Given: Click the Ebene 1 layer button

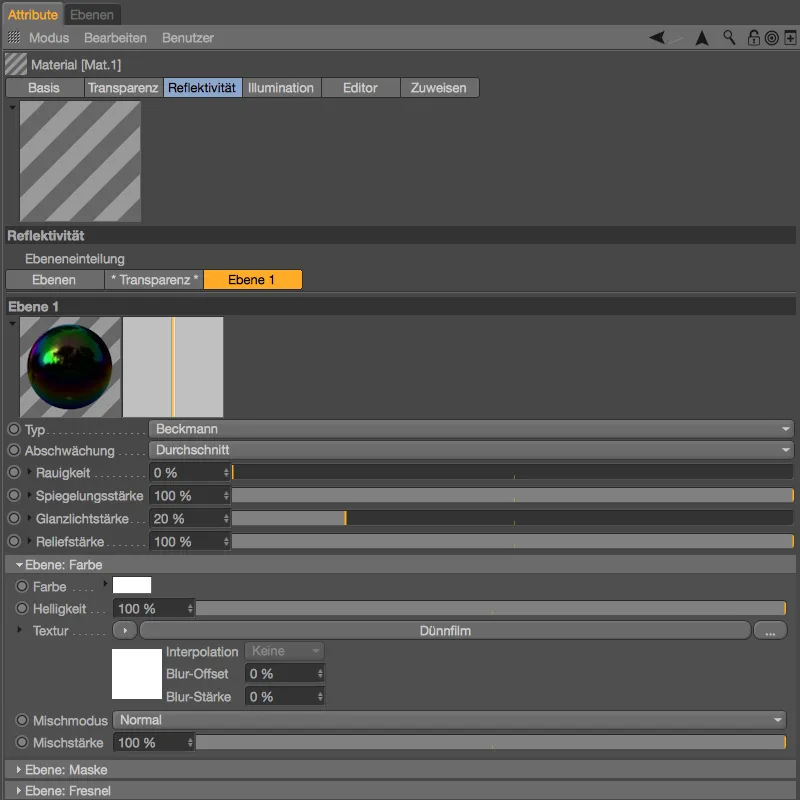Looking at the screenshot, I should [x=253, y=280].
